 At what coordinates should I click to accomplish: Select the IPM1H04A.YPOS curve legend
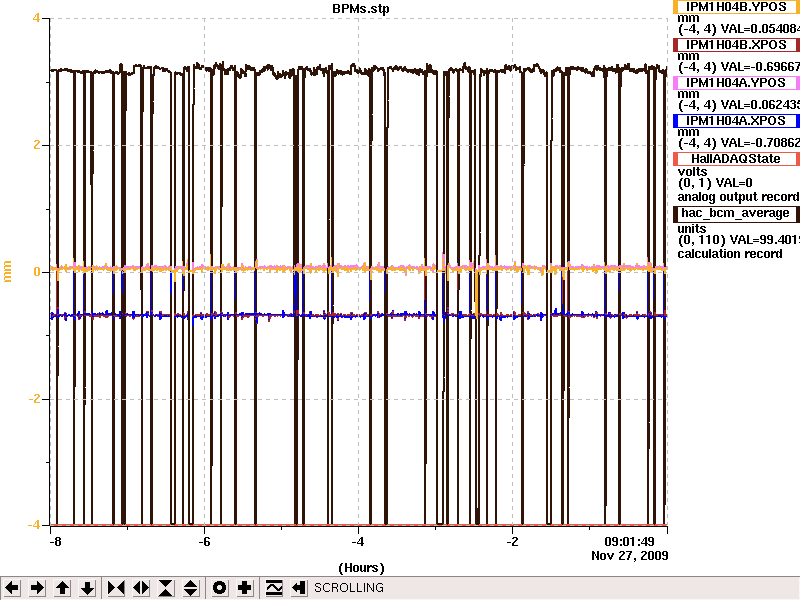[x=736, y=83]
